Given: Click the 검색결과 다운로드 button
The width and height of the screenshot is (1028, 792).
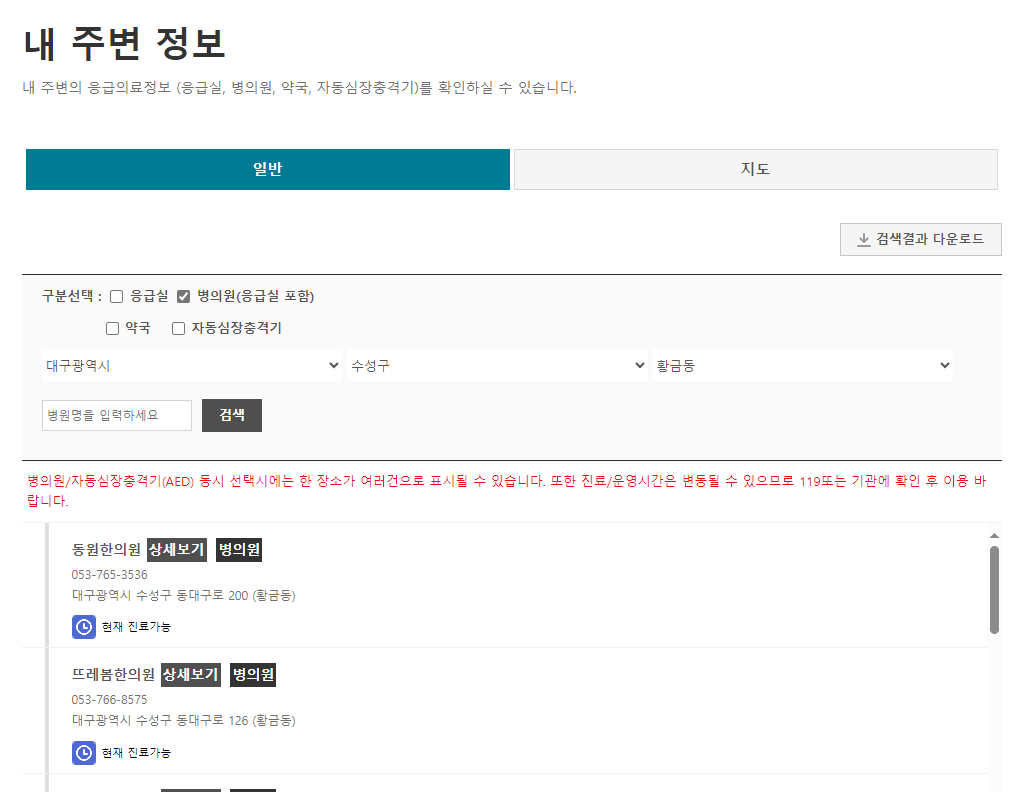Looking at the screenshot, I should (x=920, y=239).
